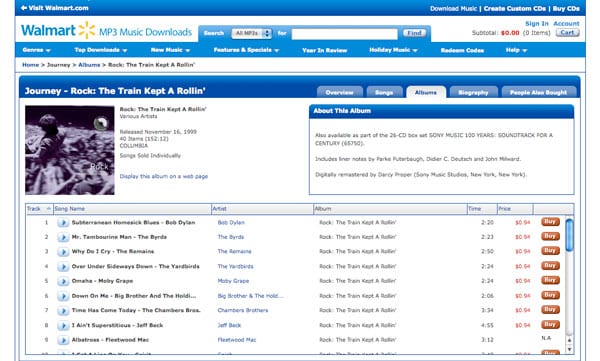This screenshot has height=361, width=600.
Task: Go to Home breadcrumb
Action: click(x=31, y=65)
